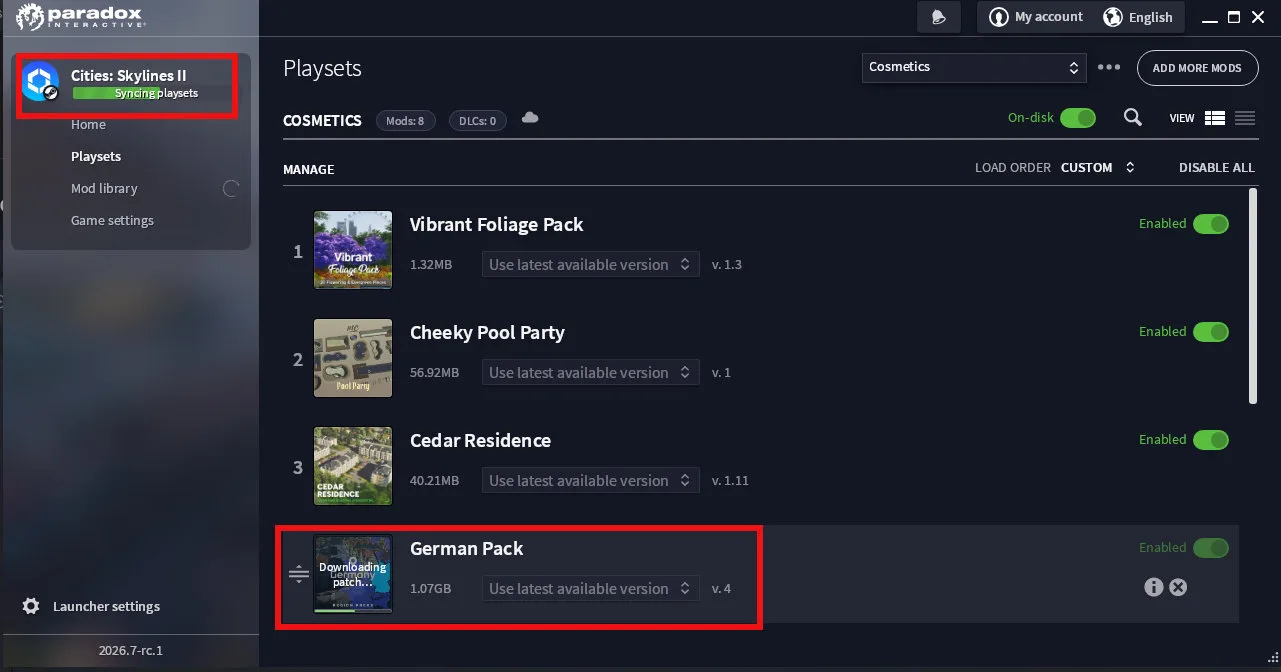
Task: Click the Cheeky Pool Party title
Action: tap(487, 333)
